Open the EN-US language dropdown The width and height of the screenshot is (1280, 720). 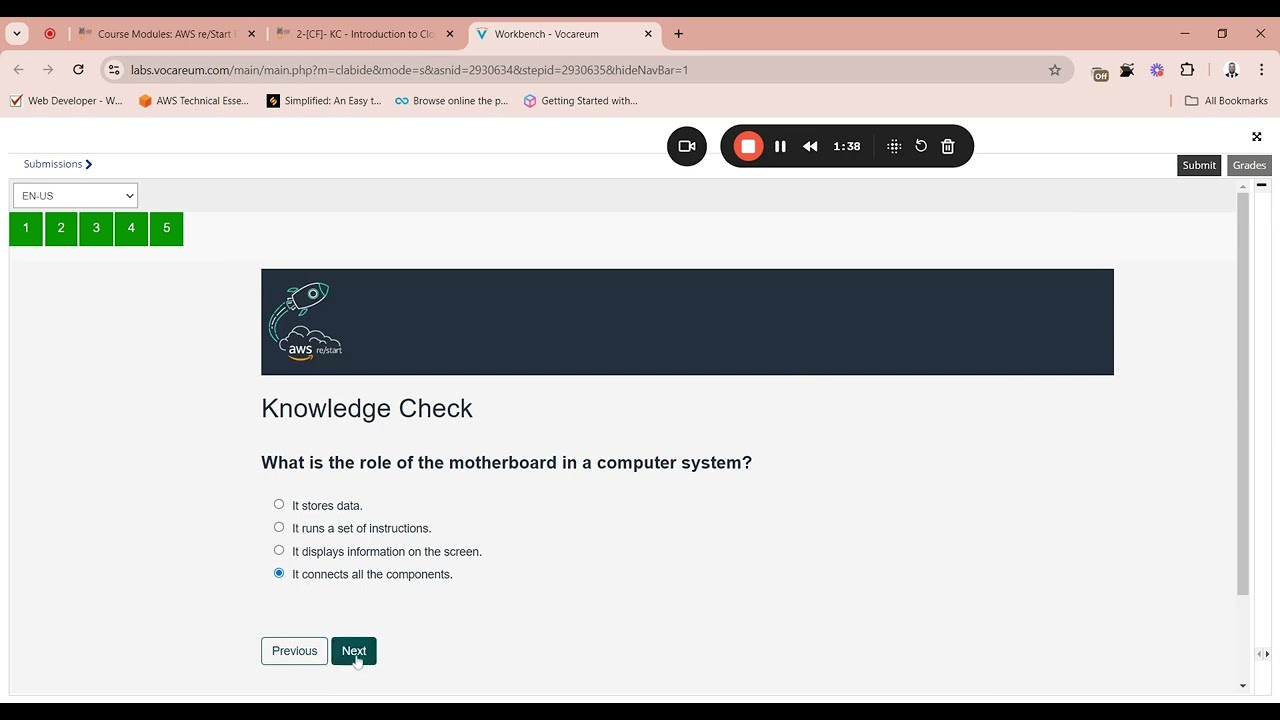pos(75,196)
